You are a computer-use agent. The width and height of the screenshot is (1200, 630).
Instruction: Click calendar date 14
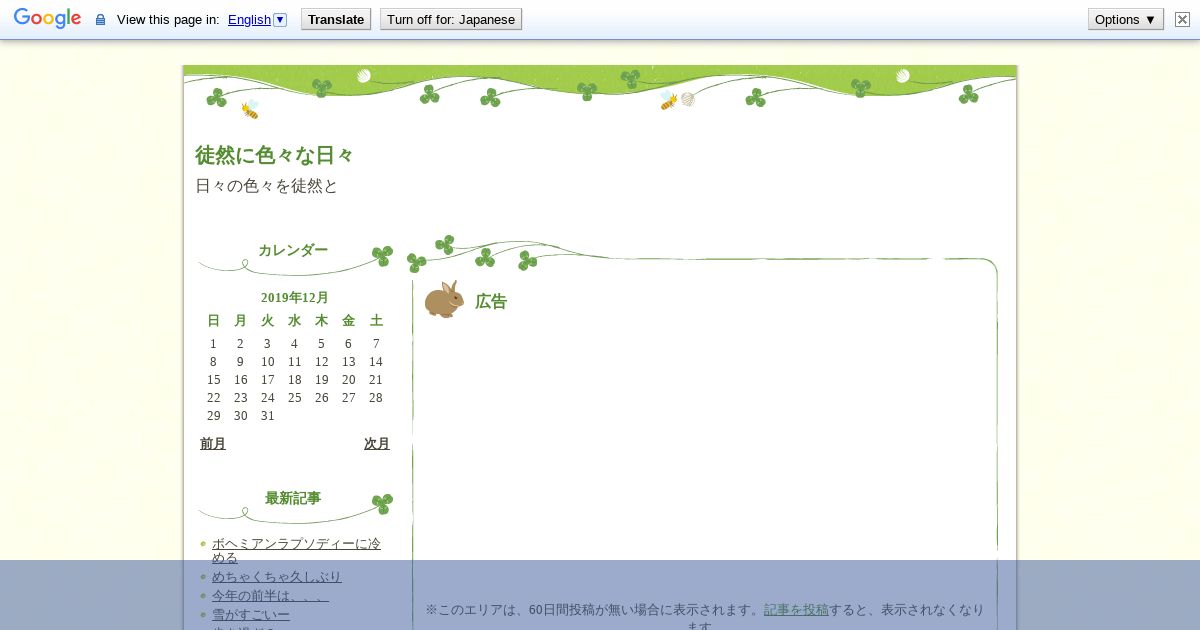click(x=376, y=361)
